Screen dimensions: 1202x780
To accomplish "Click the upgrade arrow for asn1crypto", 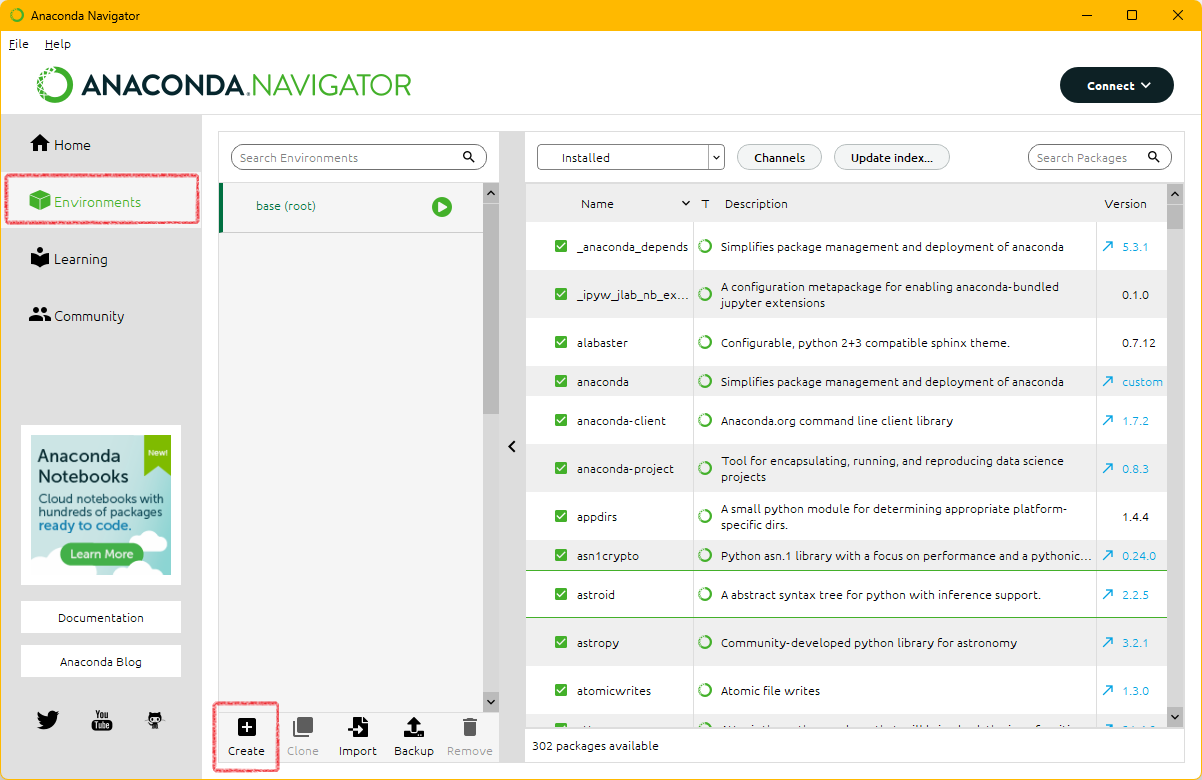I will [1108, 555].
